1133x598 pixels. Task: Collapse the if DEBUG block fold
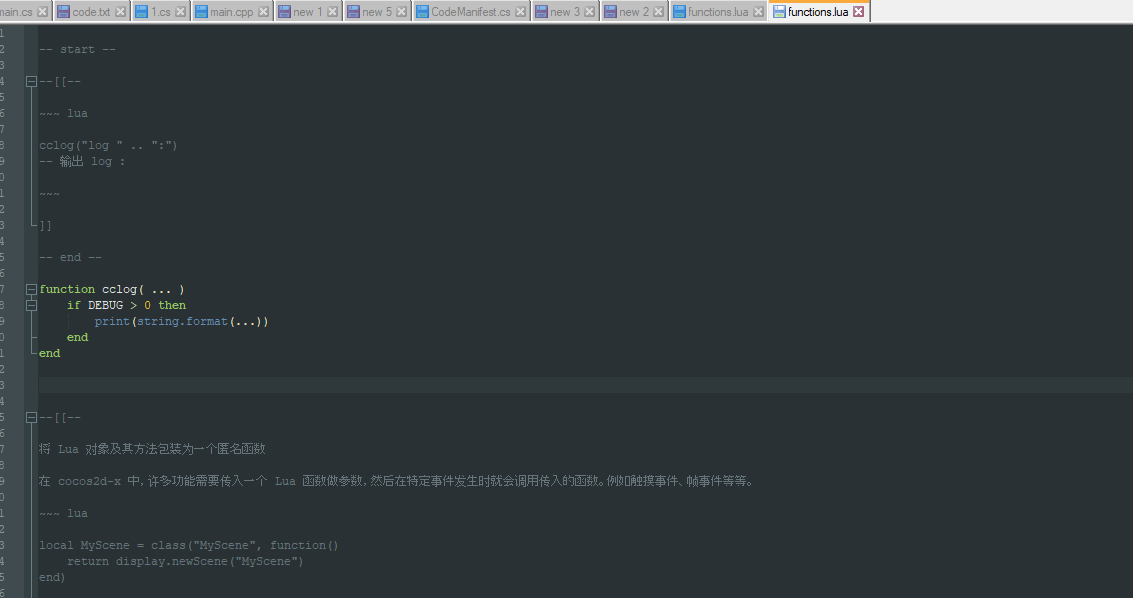pos(31,305)
